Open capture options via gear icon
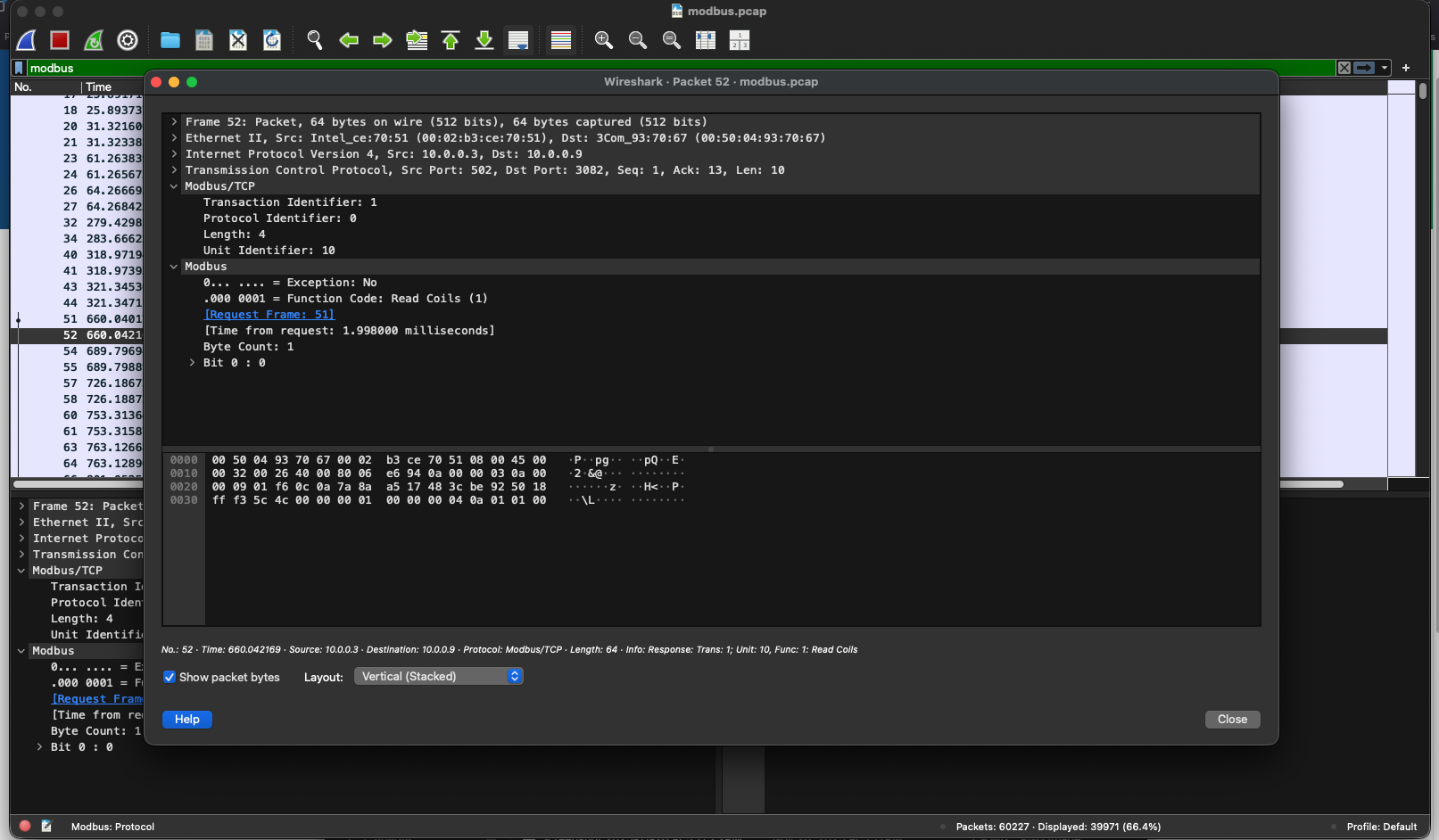Screen dimensions: 1439x840 click(127, 40)
